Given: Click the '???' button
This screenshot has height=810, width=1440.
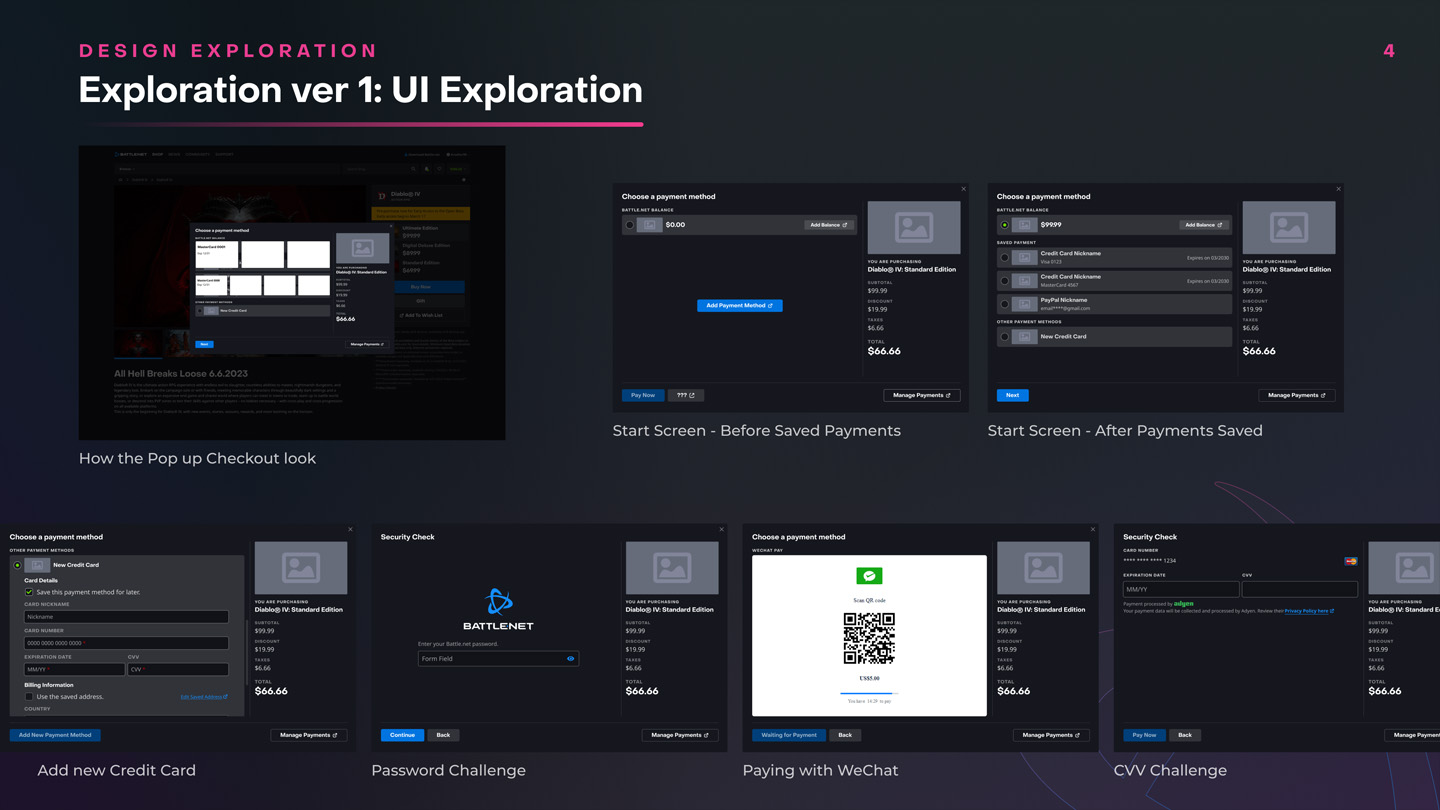Looking at the screenshot, I should point(685,395).
